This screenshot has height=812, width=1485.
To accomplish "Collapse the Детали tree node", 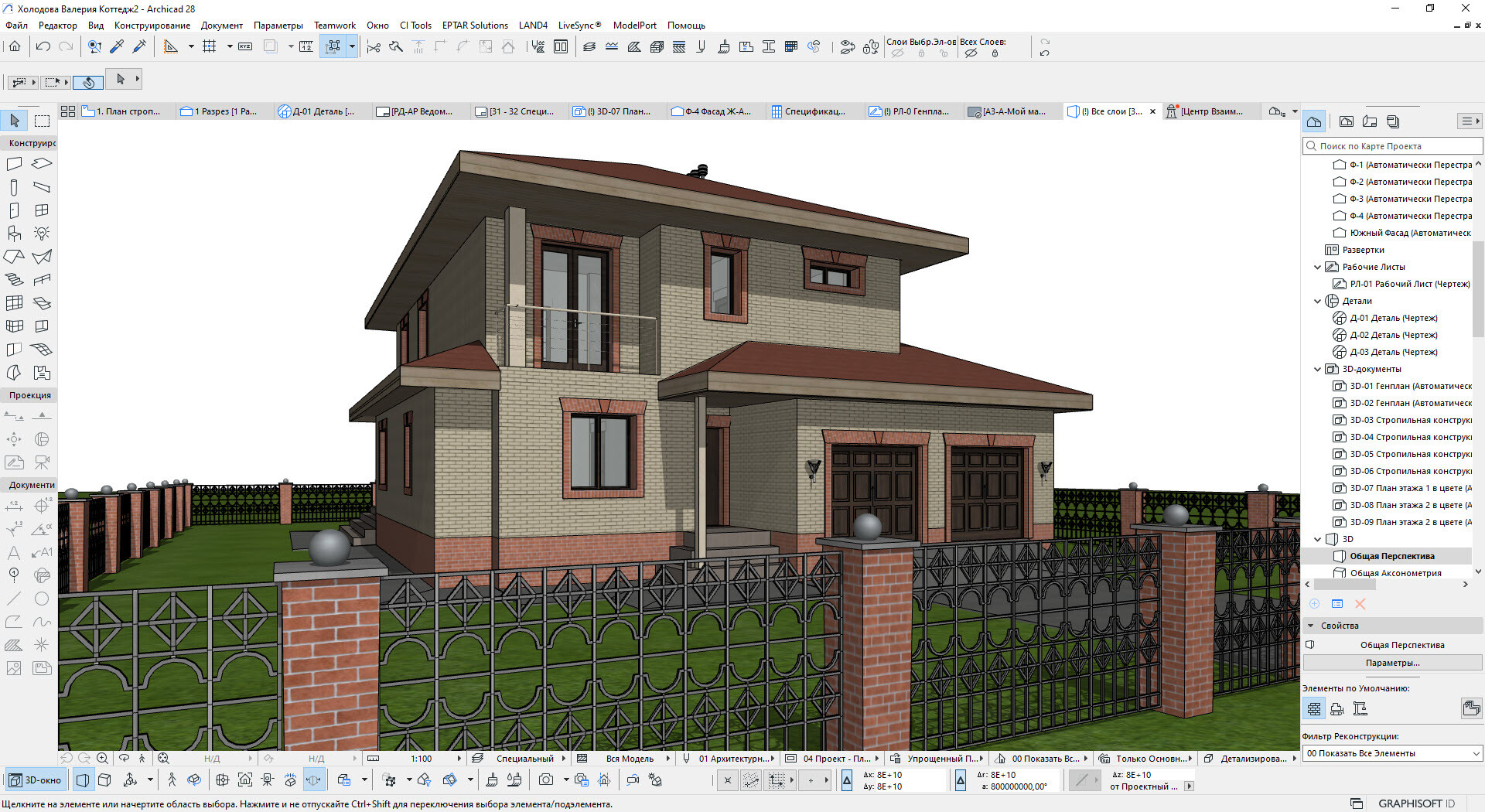I will [1318, 301].
